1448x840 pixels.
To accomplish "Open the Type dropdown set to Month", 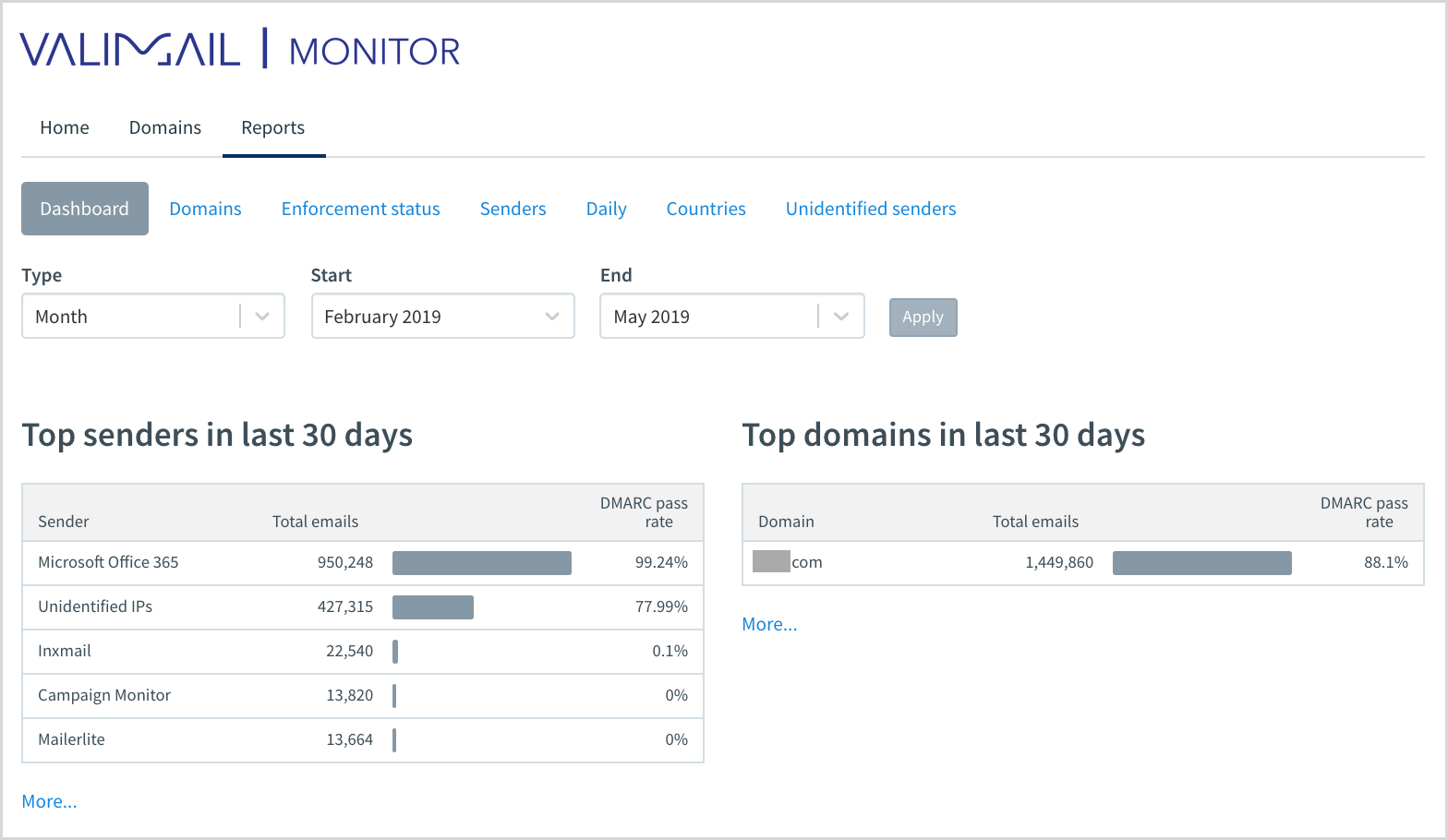I will (x=152, y=317).
